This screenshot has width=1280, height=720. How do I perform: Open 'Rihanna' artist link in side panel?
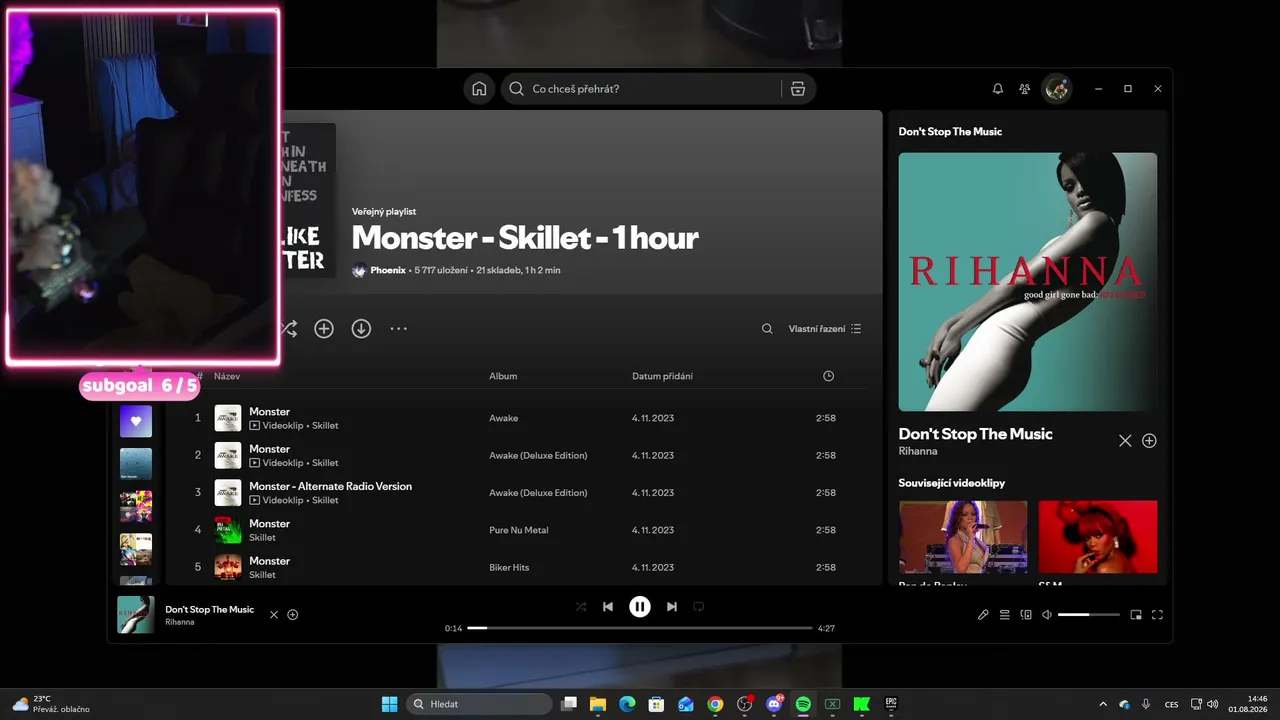coord(918,451)
